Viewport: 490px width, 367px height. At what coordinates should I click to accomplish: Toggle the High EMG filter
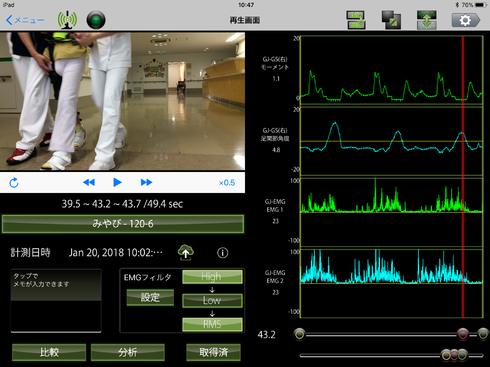click(212, 277)
